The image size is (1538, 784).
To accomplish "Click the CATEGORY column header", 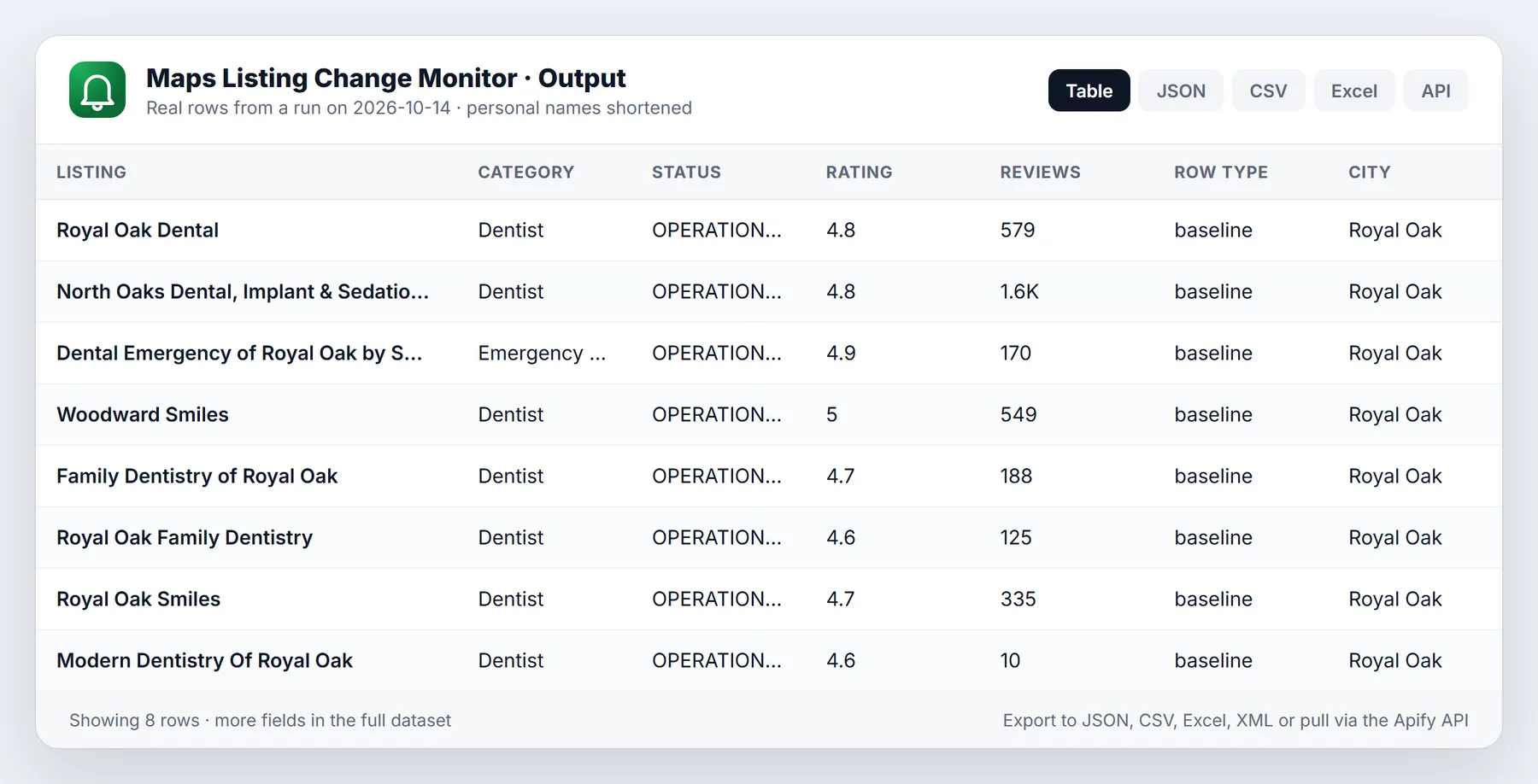I will pyautogui.click(x=525, y=173).
